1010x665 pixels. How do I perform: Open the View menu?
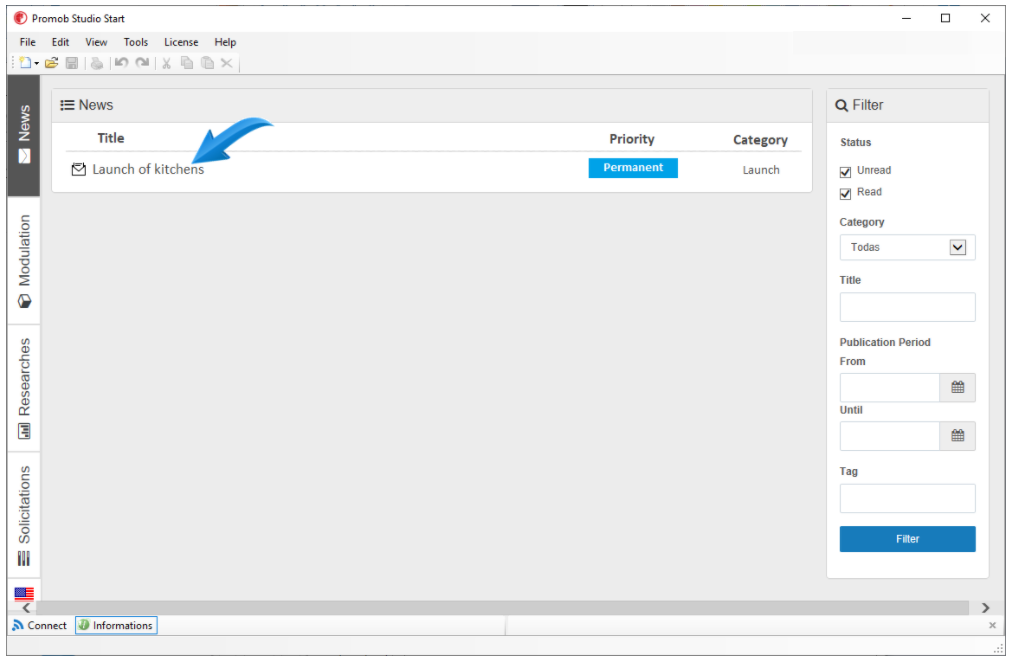96,42
